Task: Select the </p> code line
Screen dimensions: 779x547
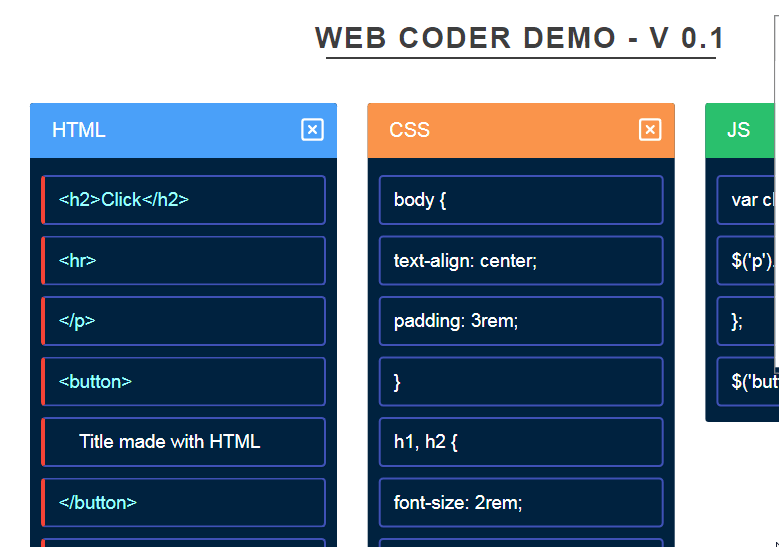Action: click(183, 321)
